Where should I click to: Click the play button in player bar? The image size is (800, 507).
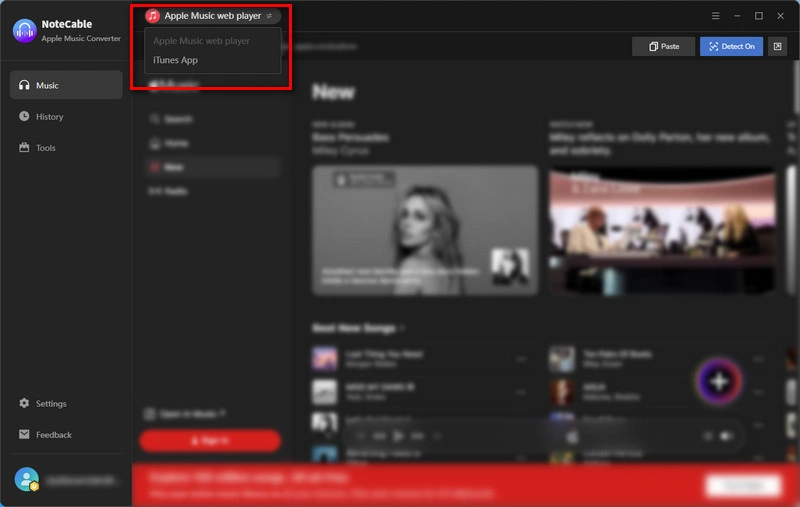pyautogui.click(x=398, y=436)
